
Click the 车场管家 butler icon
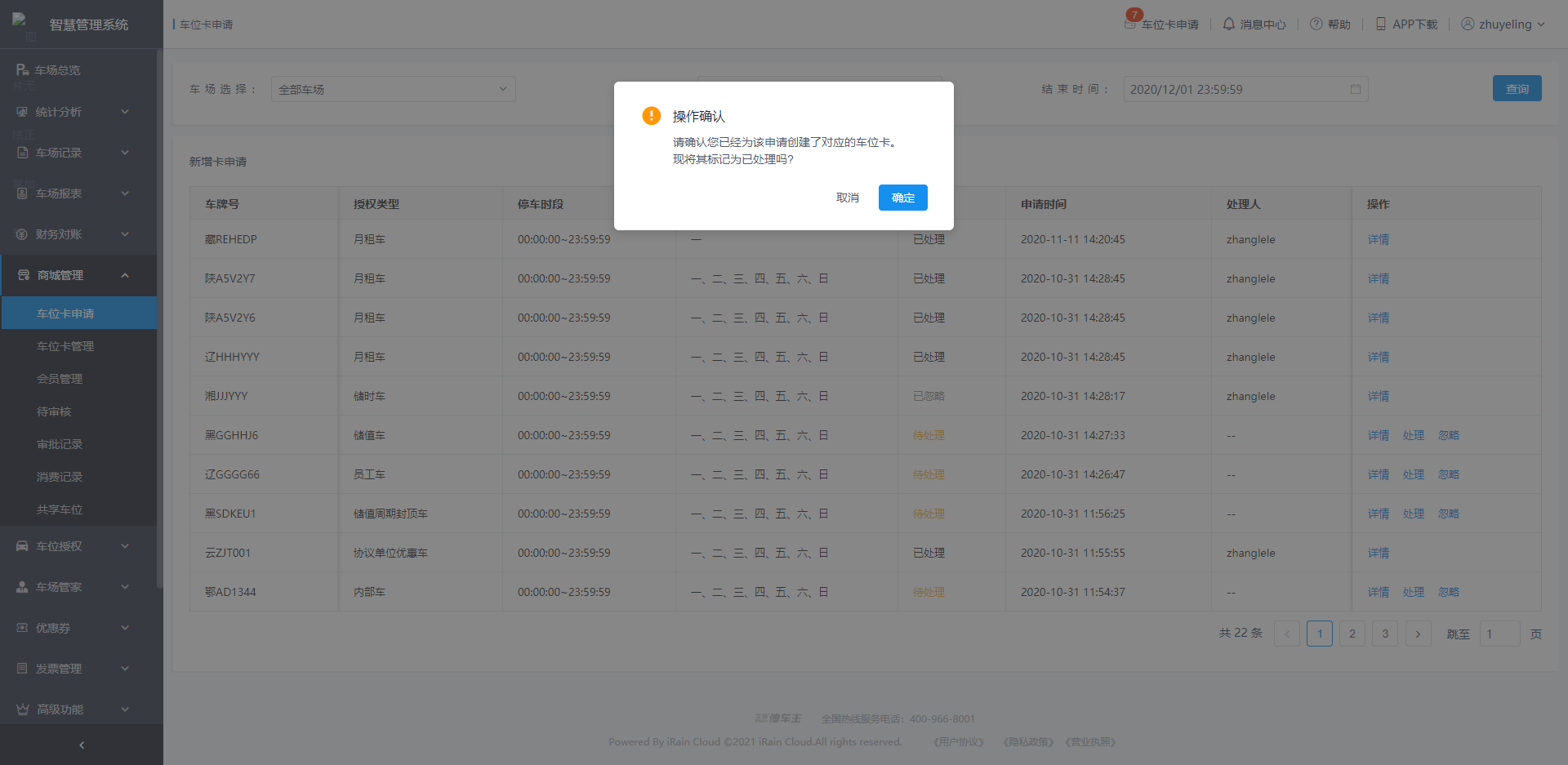pyautogui.click(x=23, y=587)
